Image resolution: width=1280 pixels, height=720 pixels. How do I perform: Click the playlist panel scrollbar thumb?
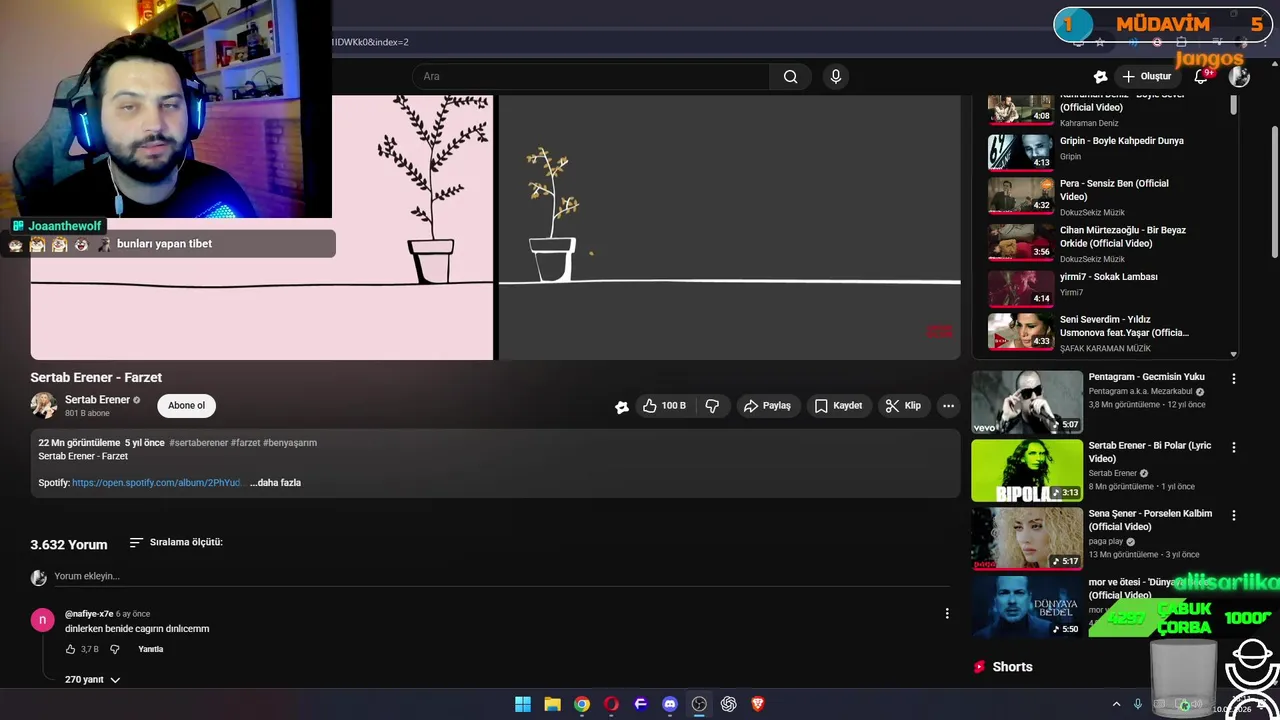1233,104
